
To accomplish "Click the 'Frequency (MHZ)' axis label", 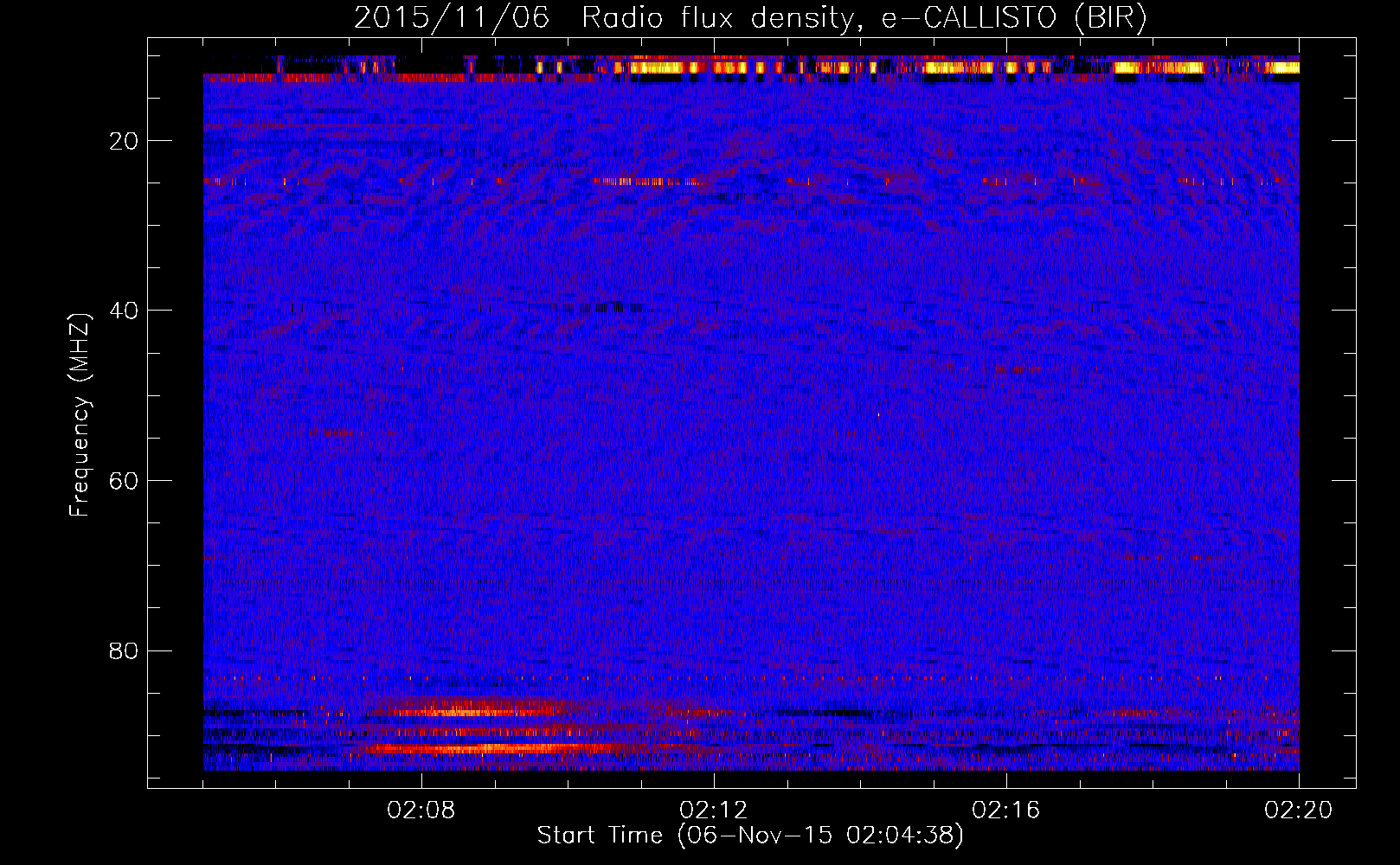I will (79, 416).
